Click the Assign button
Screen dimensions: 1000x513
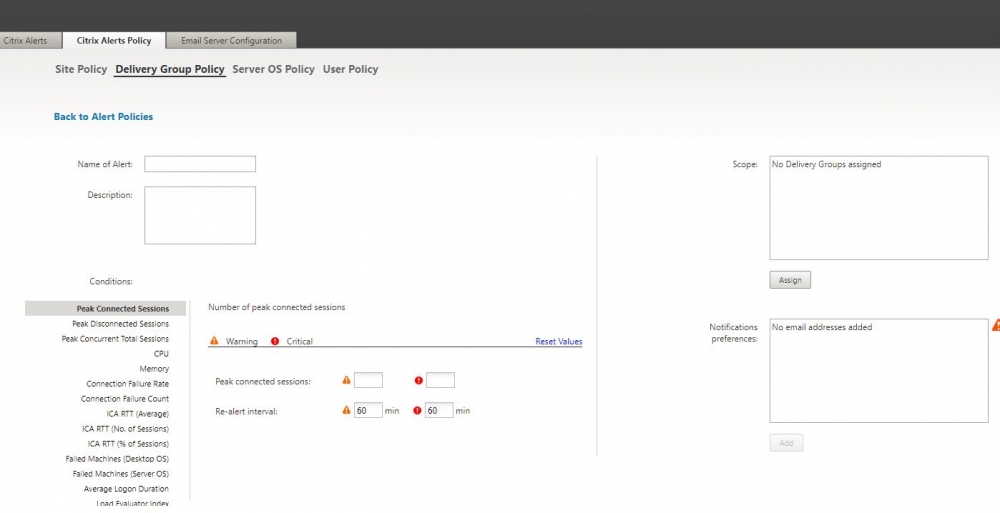click(790, 280)
